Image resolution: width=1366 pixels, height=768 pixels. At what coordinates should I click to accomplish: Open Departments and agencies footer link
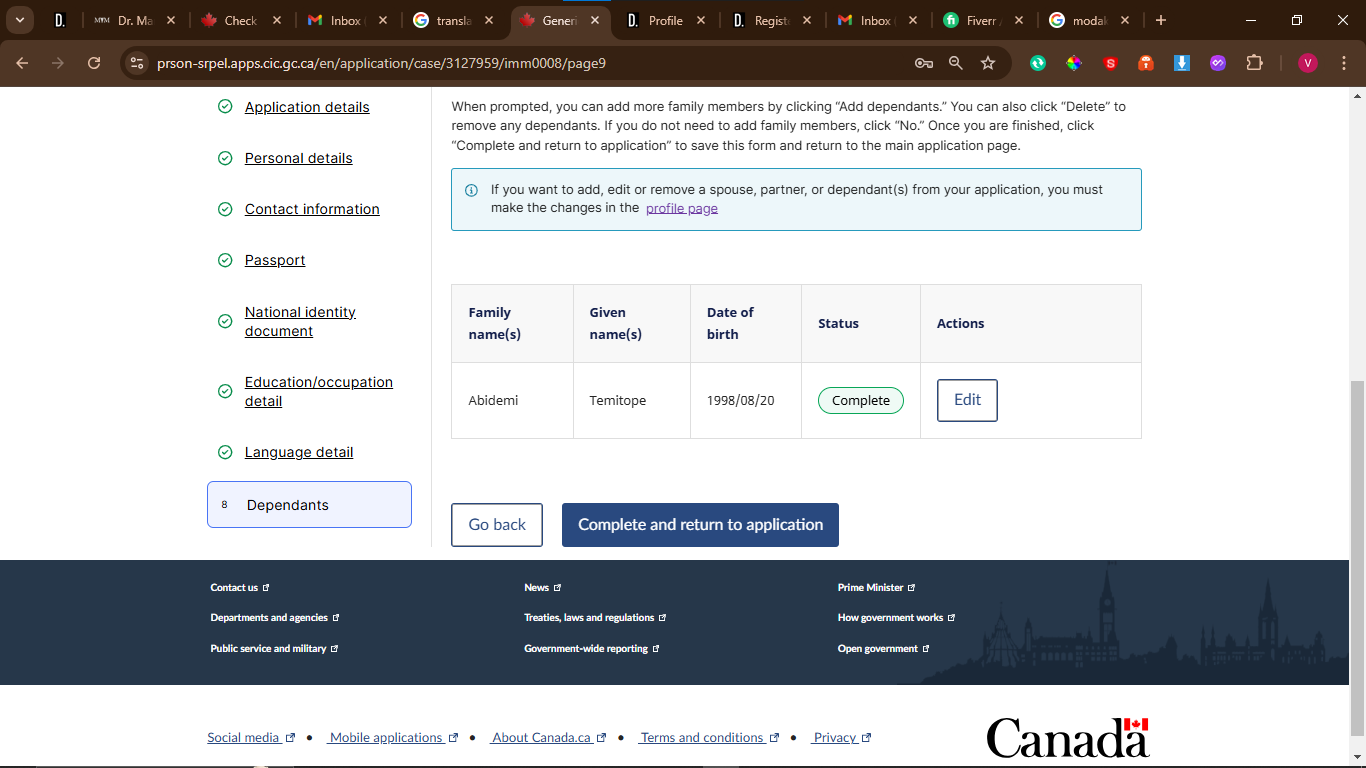pos(275,618)
